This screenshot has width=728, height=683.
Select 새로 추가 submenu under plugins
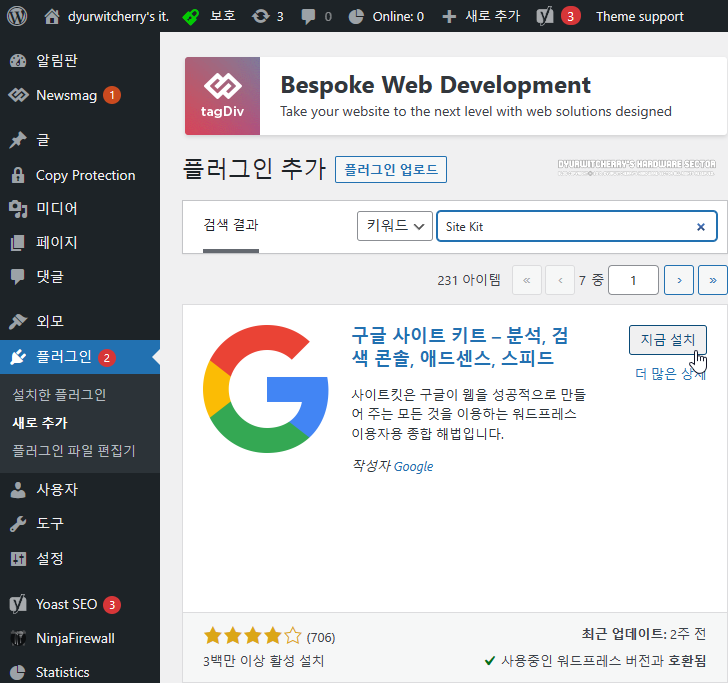click(x=40, y=423)
